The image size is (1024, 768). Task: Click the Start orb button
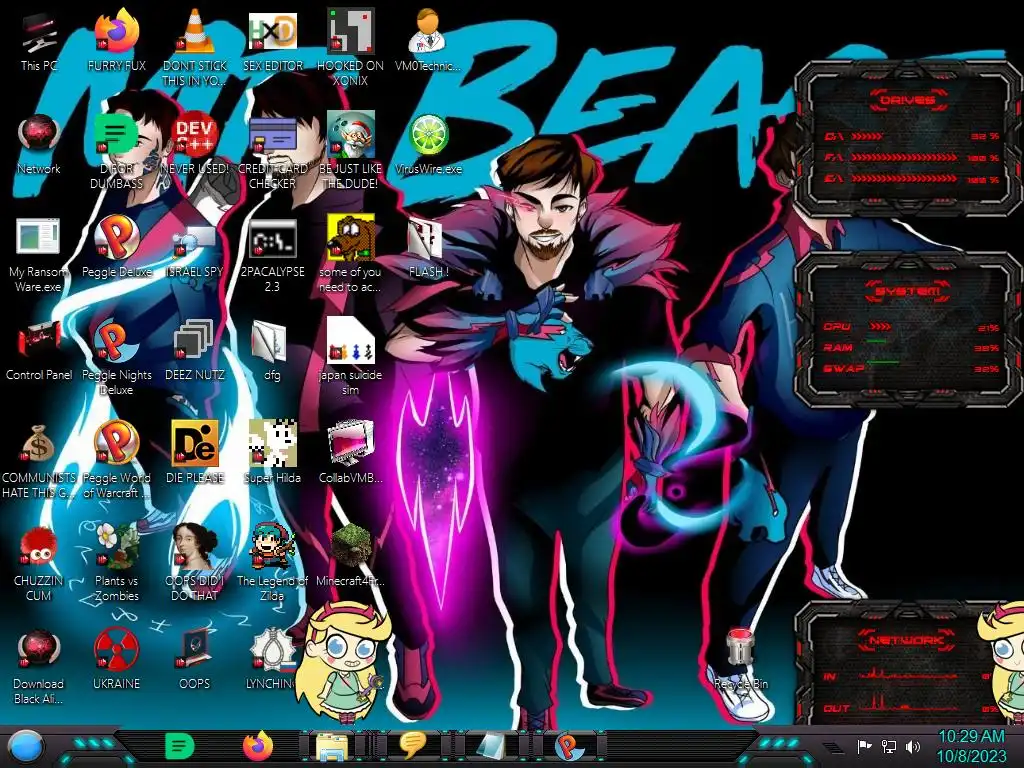(x=25, y=746)
